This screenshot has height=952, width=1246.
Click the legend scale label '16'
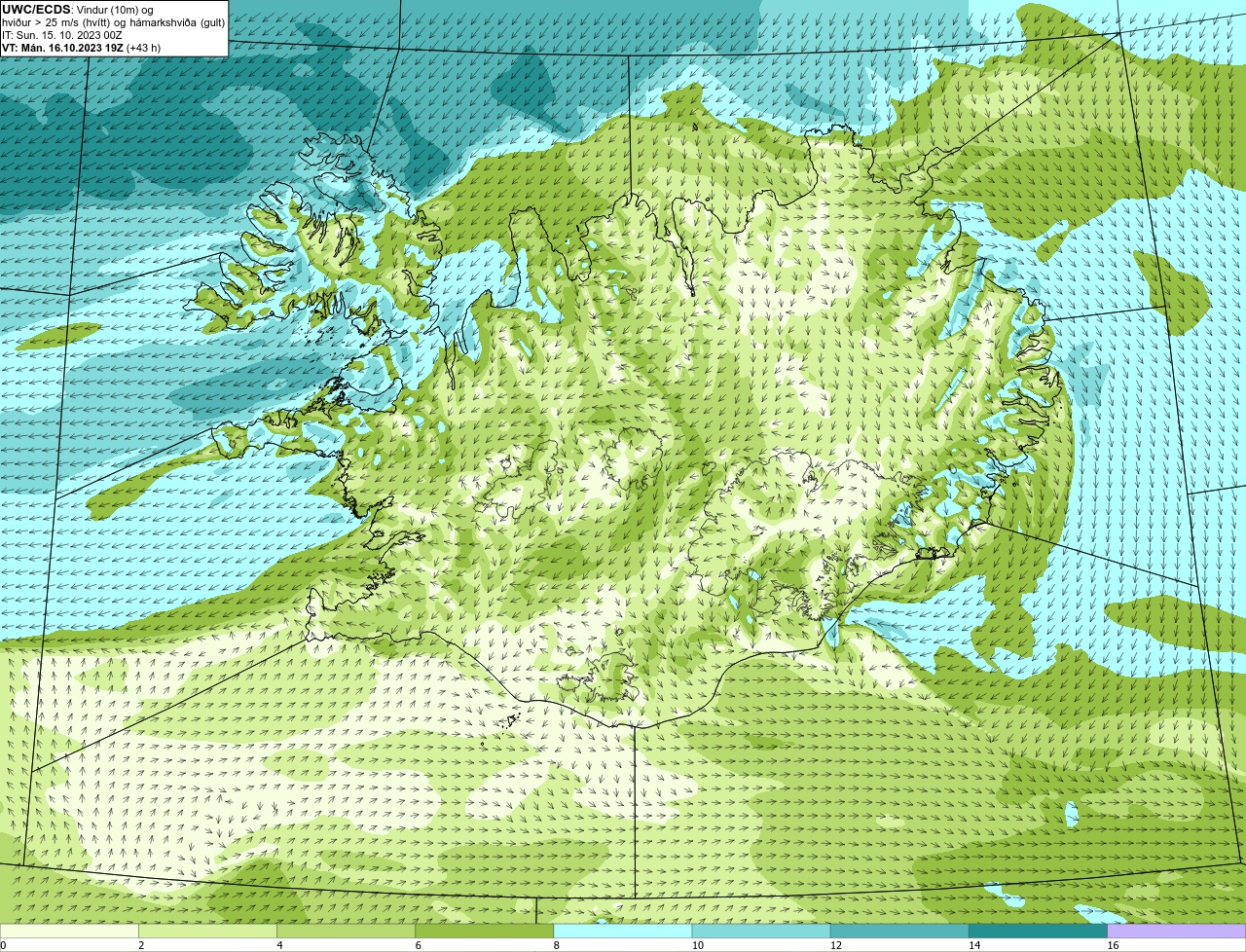[1113, 945]
